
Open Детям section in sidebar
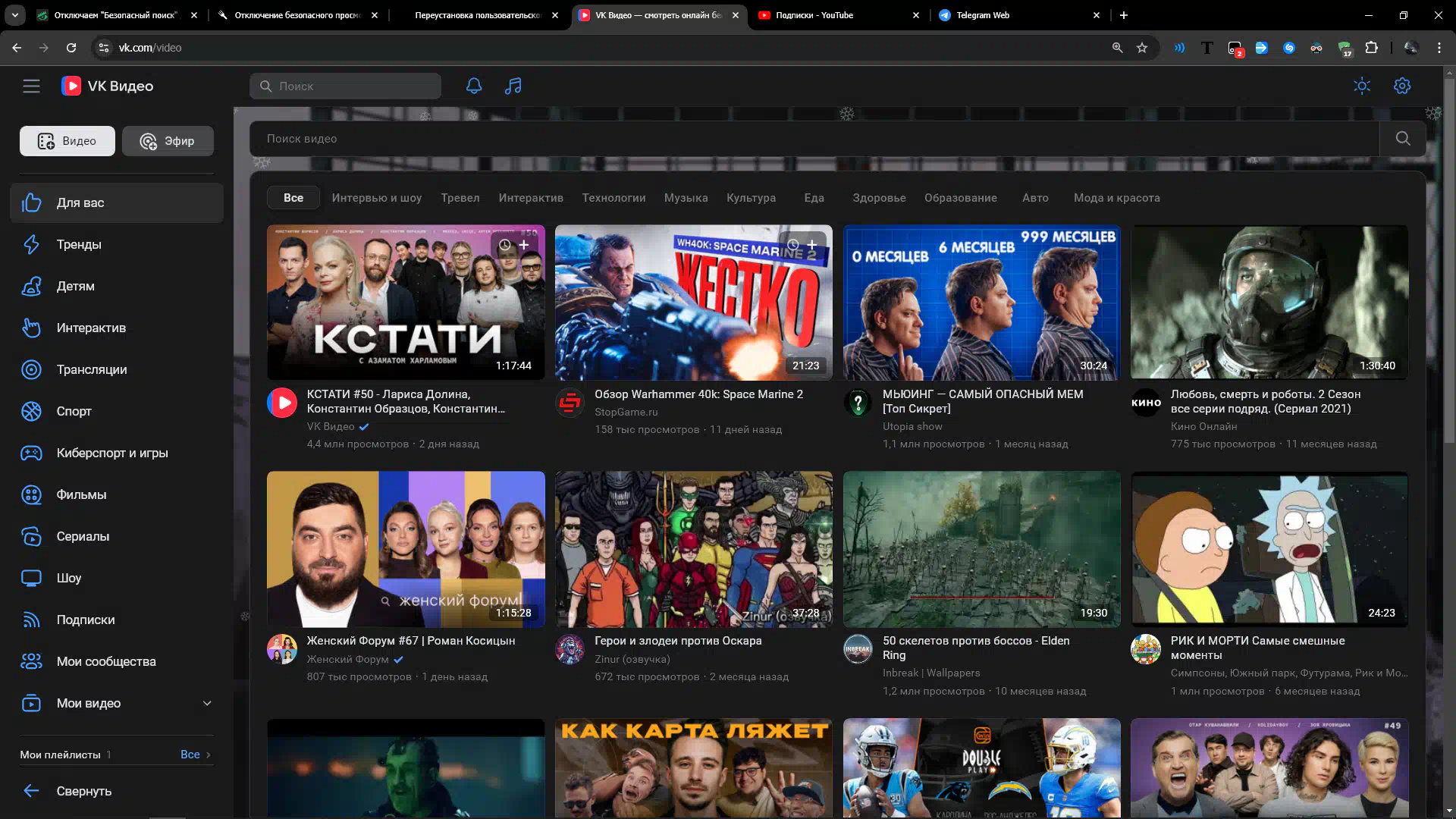[117, 286]
